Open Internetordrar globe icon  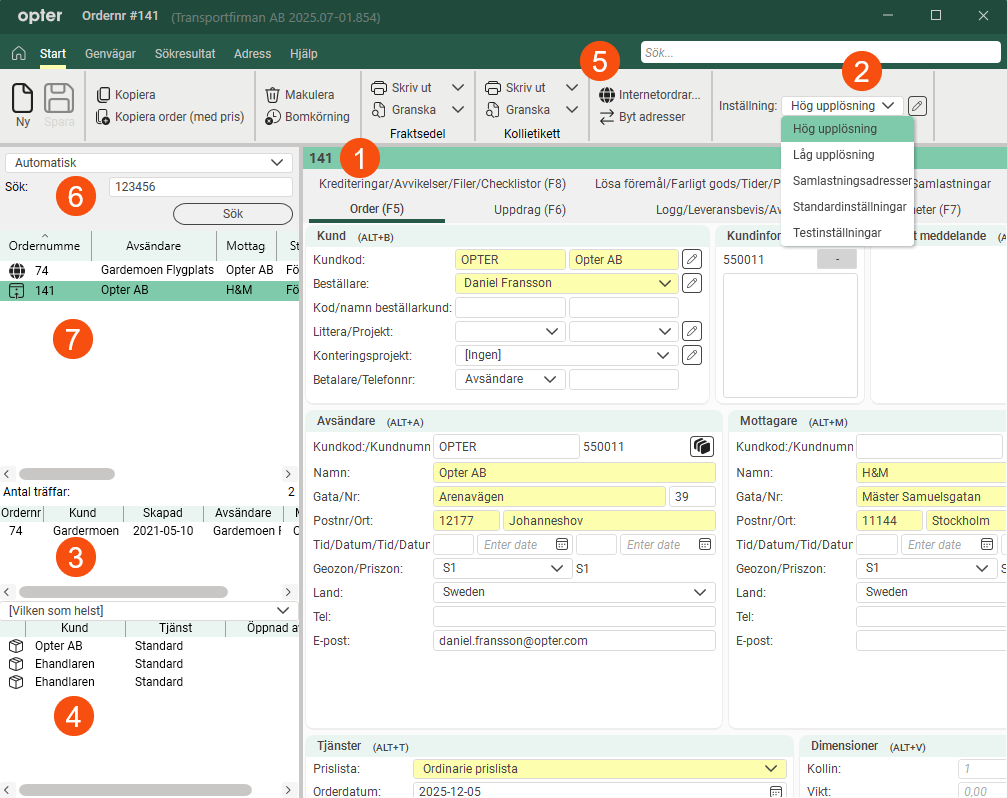[x=607, y=95]
